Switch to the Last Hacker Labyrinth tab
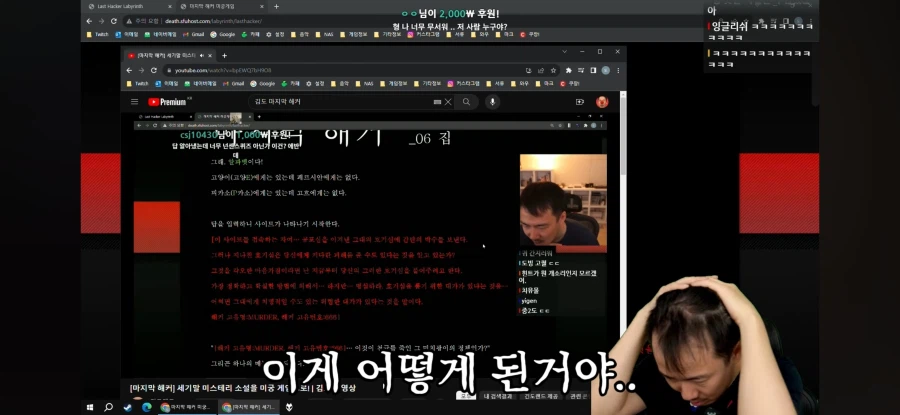The height and width of the screenshot is (415, 900). coord(130,6)
